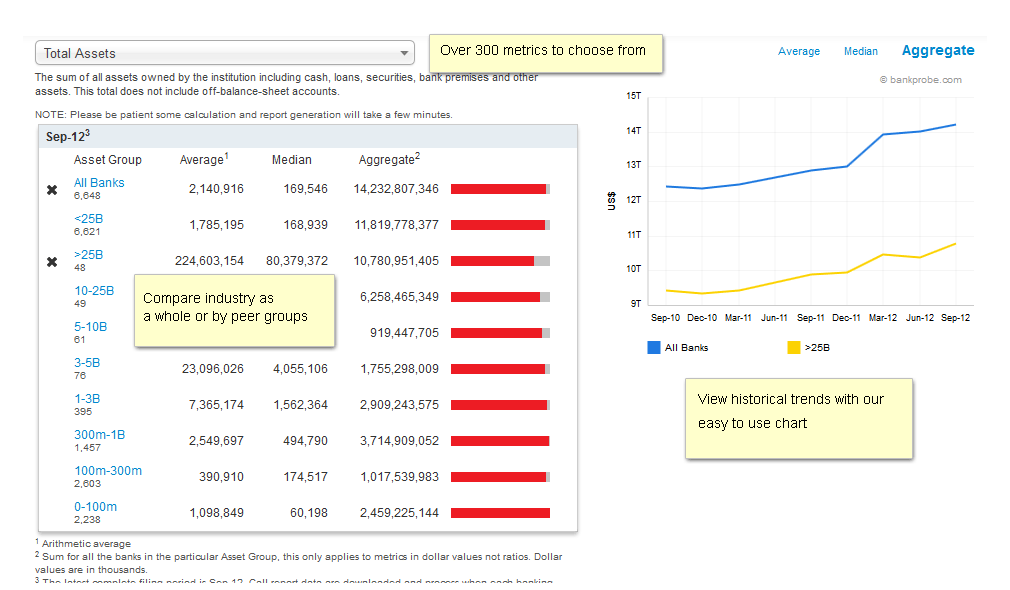Select the Aggregate chart view
The image size is (1010, 590).
pyautogui.click(x=937, y=51)
